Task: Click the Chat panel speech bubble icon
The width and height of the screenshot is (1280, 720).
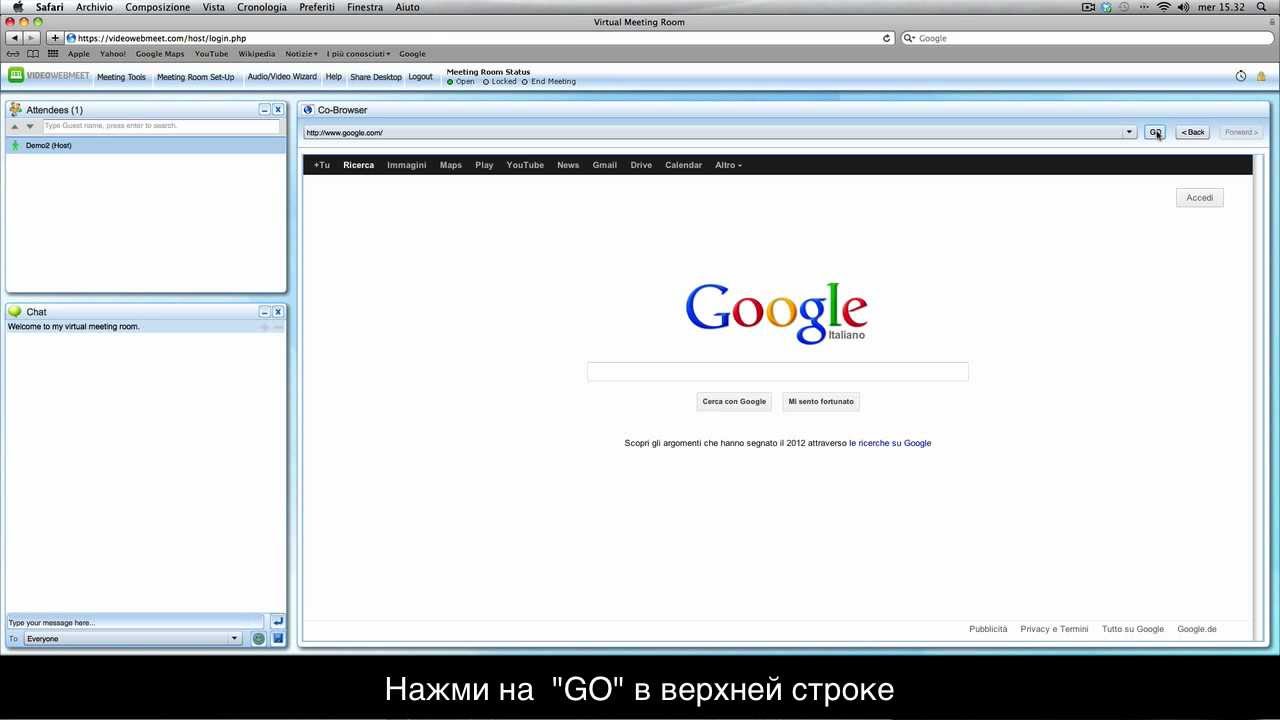Action: click(15, 311)
